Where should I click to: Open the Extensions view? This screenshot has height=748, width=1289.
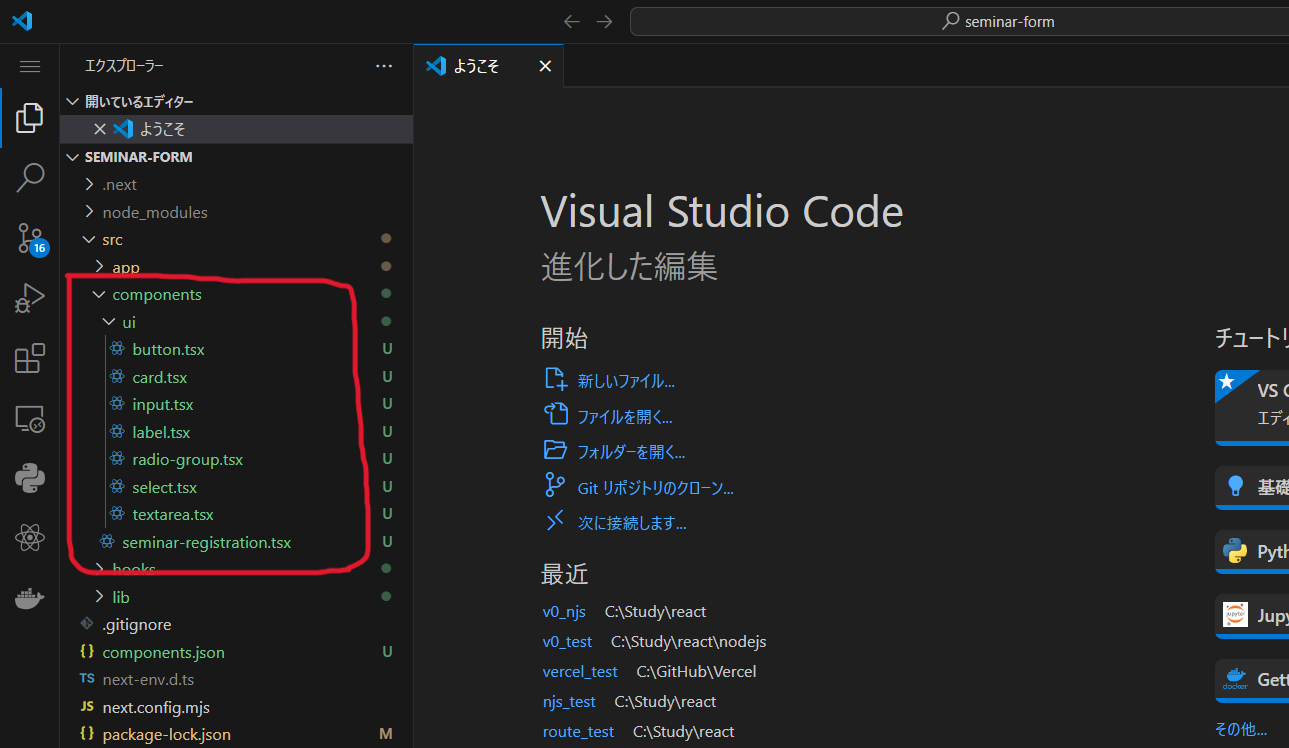(x=29, y=358)
